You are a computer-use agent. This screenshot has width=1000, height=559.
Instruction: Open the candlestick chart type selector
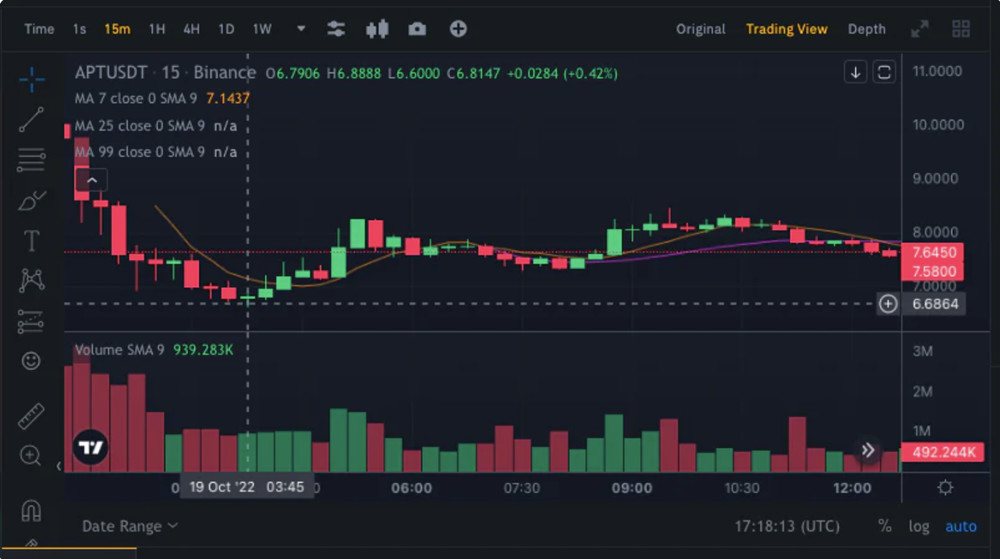[x=377, y=29]
